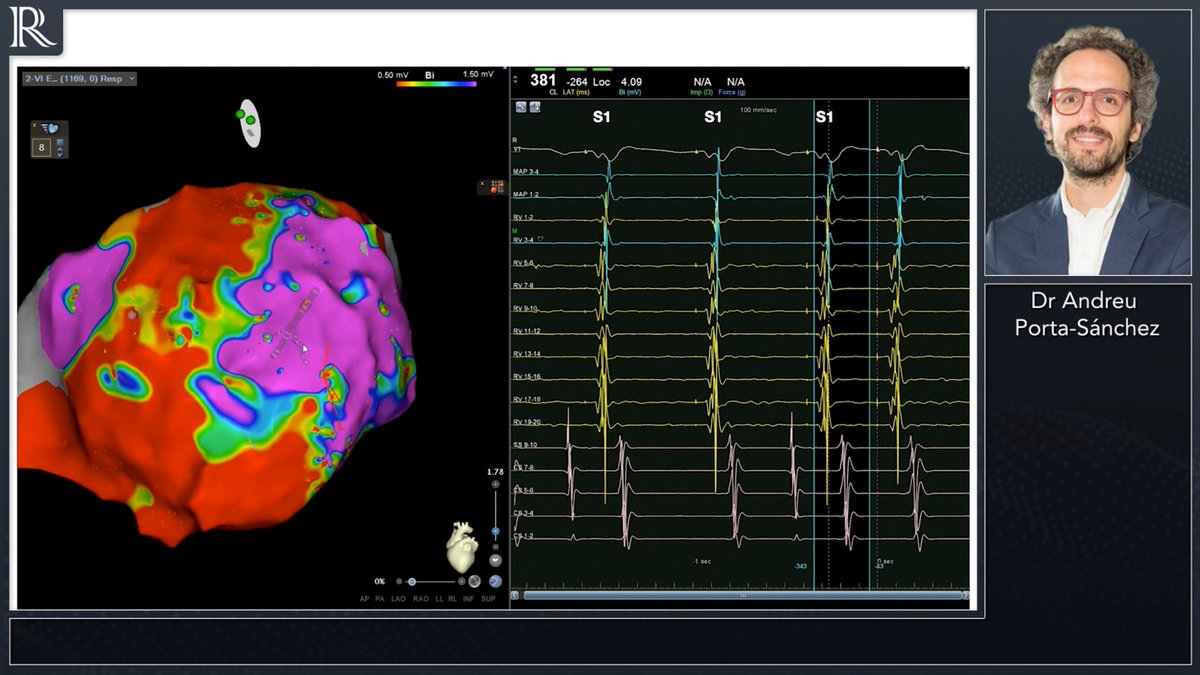Click the RV 9-10 channel label
The image size is (1200, 675).
(525, 308)
